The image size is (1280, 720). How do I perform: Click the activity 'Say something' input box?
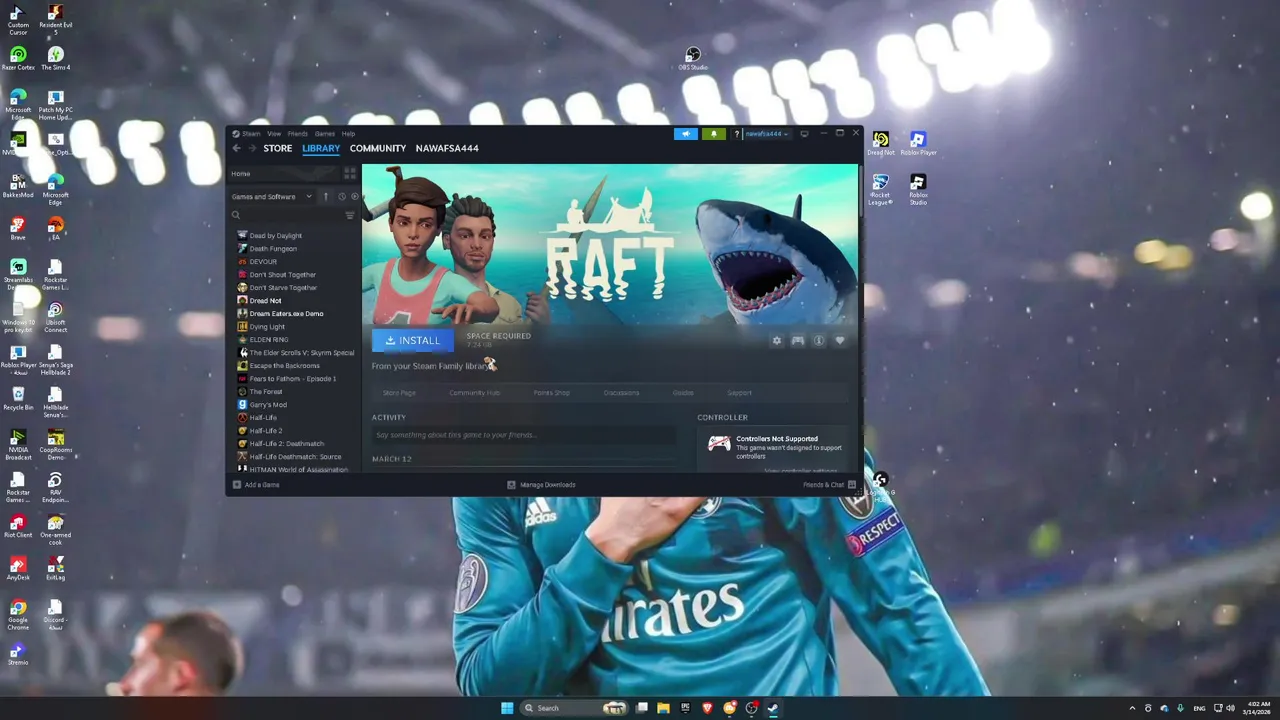523,435
